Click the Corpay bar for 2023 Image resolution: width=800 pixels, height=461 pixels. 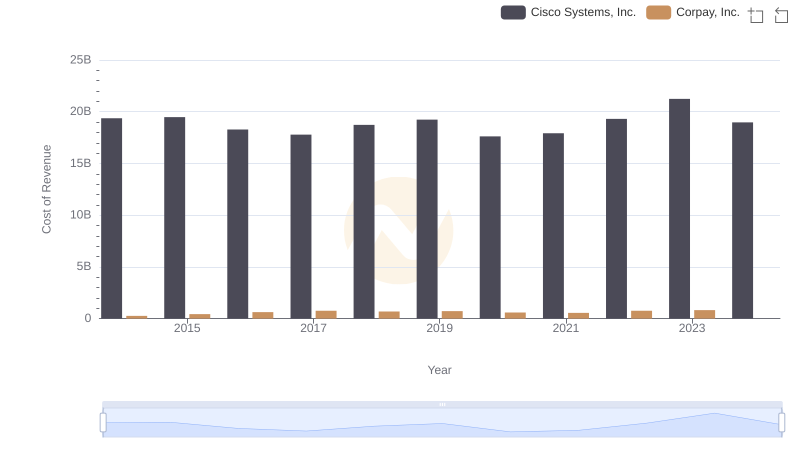tap(705, 314)
